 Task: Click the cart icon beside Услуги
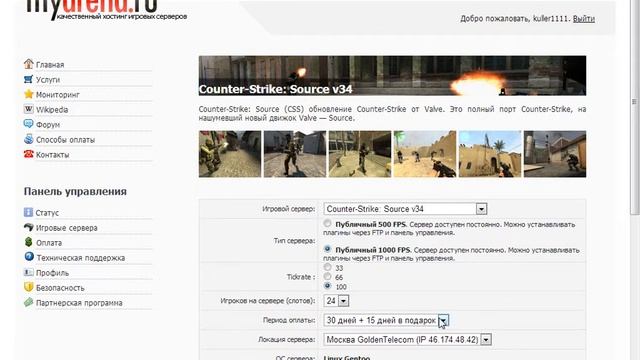[28, 79]
